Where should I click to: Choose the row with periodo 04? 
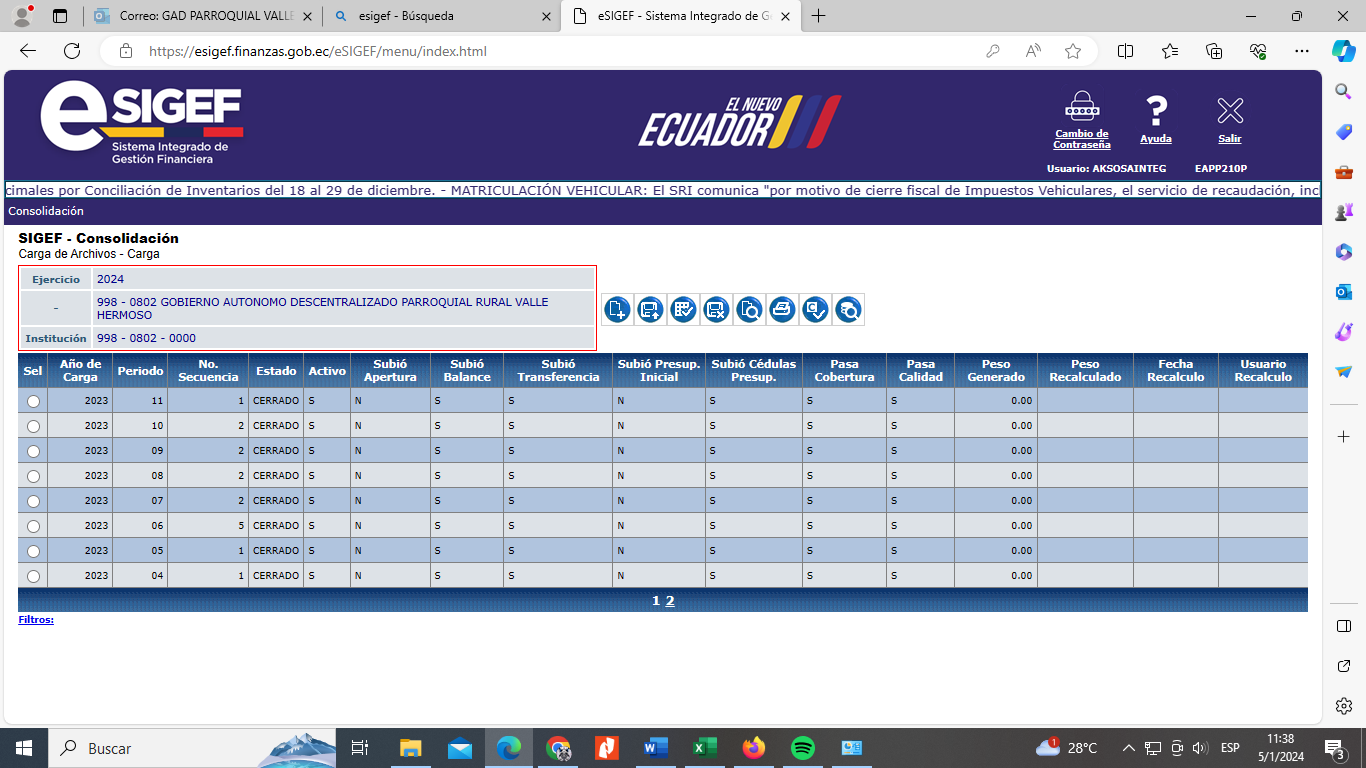coord(33,576)
